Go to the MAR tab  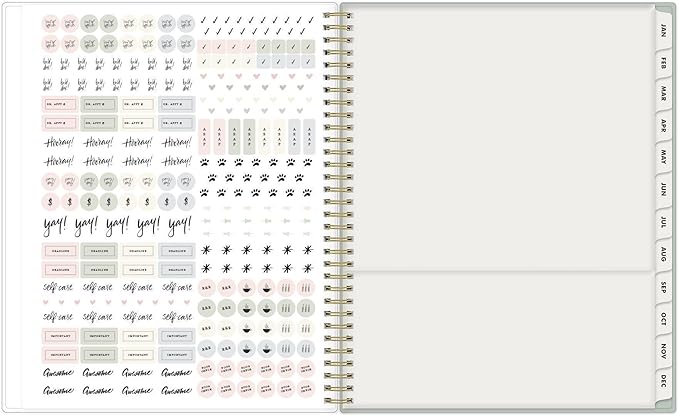click(663, 94)
